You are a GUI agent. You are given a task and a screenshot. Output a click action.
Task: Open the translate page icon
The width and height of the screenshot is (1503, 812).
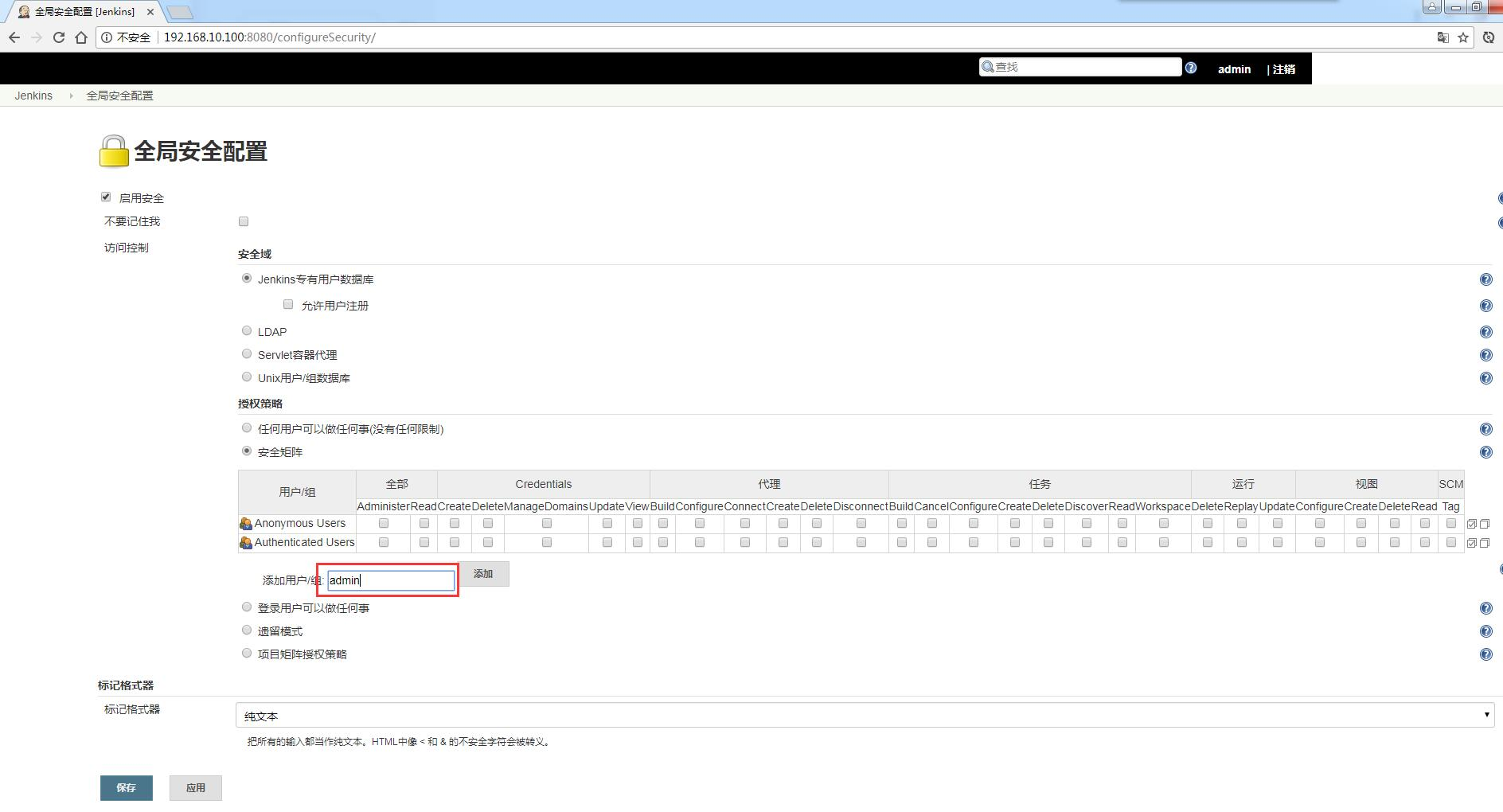tap(1442, 37)
